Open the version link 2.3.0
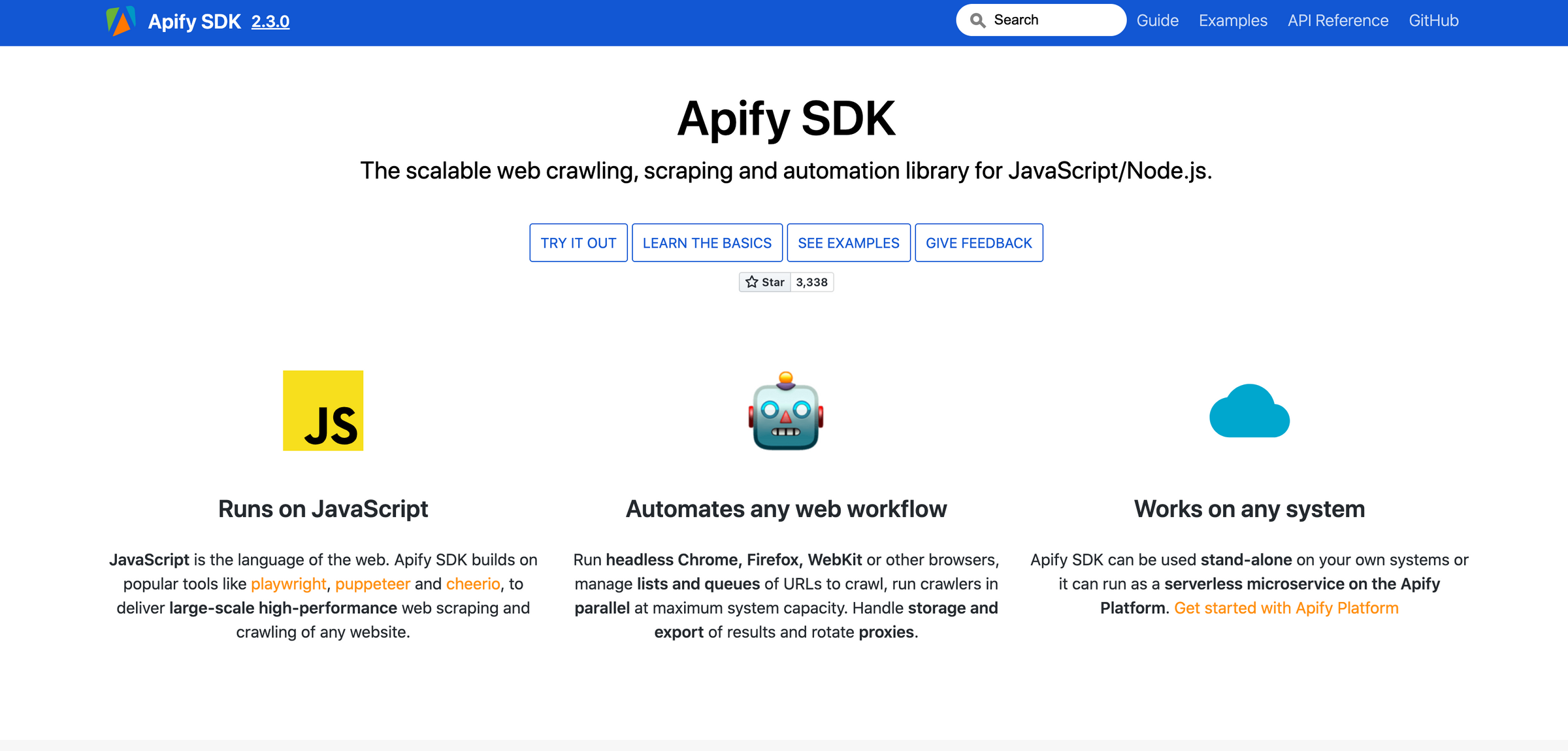The height and width of the screenshot is (751, 1568). (x=270, y=21)
